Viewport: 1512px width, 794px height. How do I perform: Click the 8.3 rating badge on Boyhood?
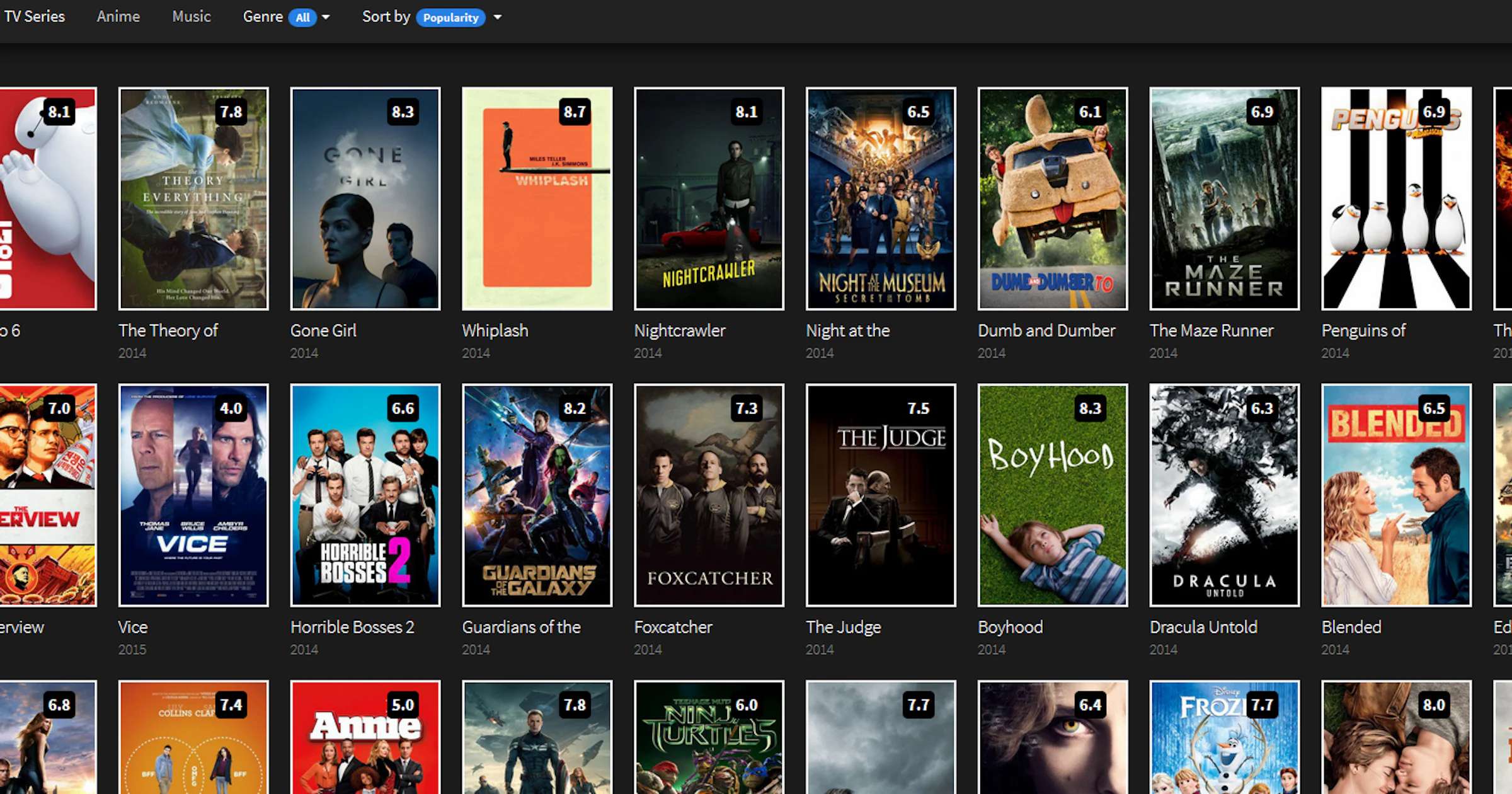[1090, 408]
